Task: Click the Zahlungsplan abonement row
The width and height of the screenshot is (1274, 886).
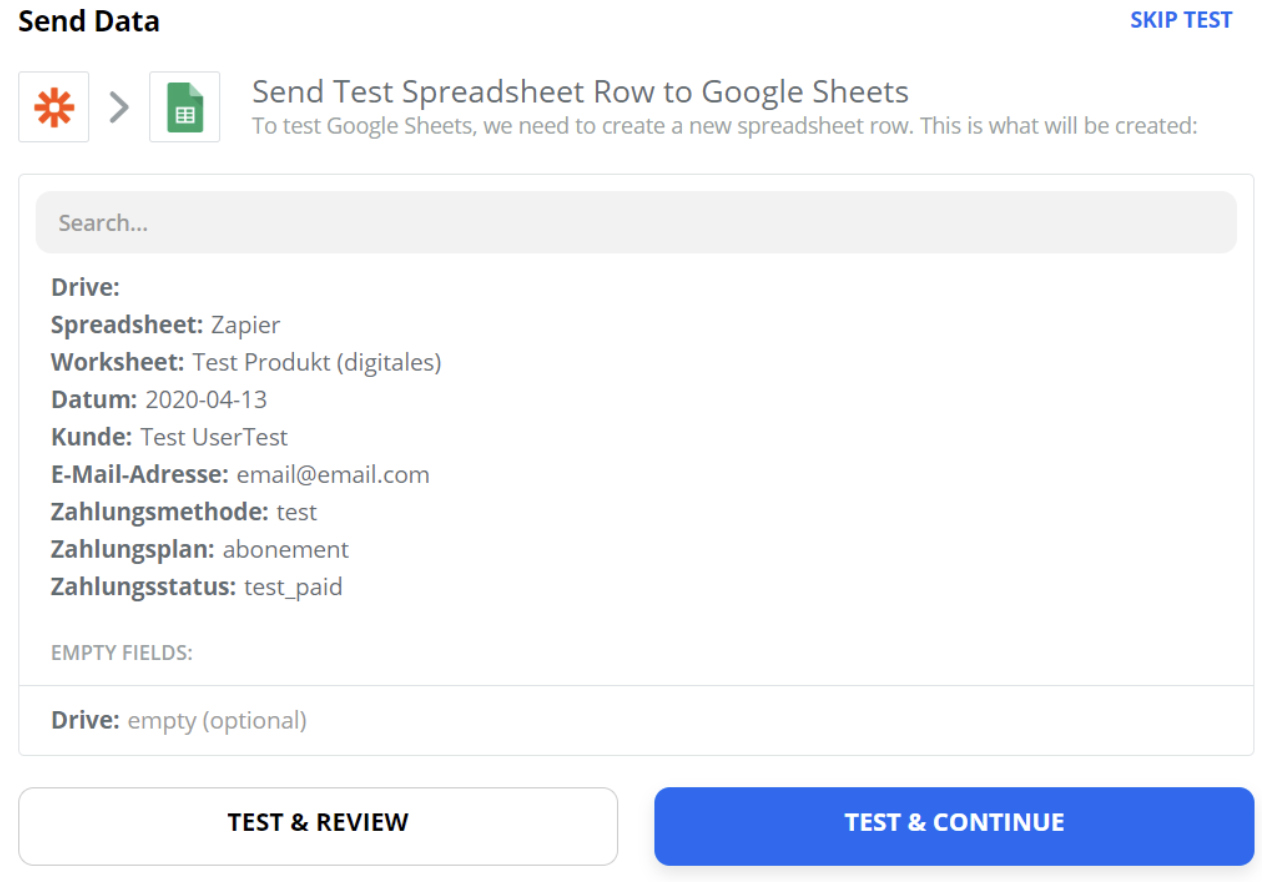Action: coord(200,549)
